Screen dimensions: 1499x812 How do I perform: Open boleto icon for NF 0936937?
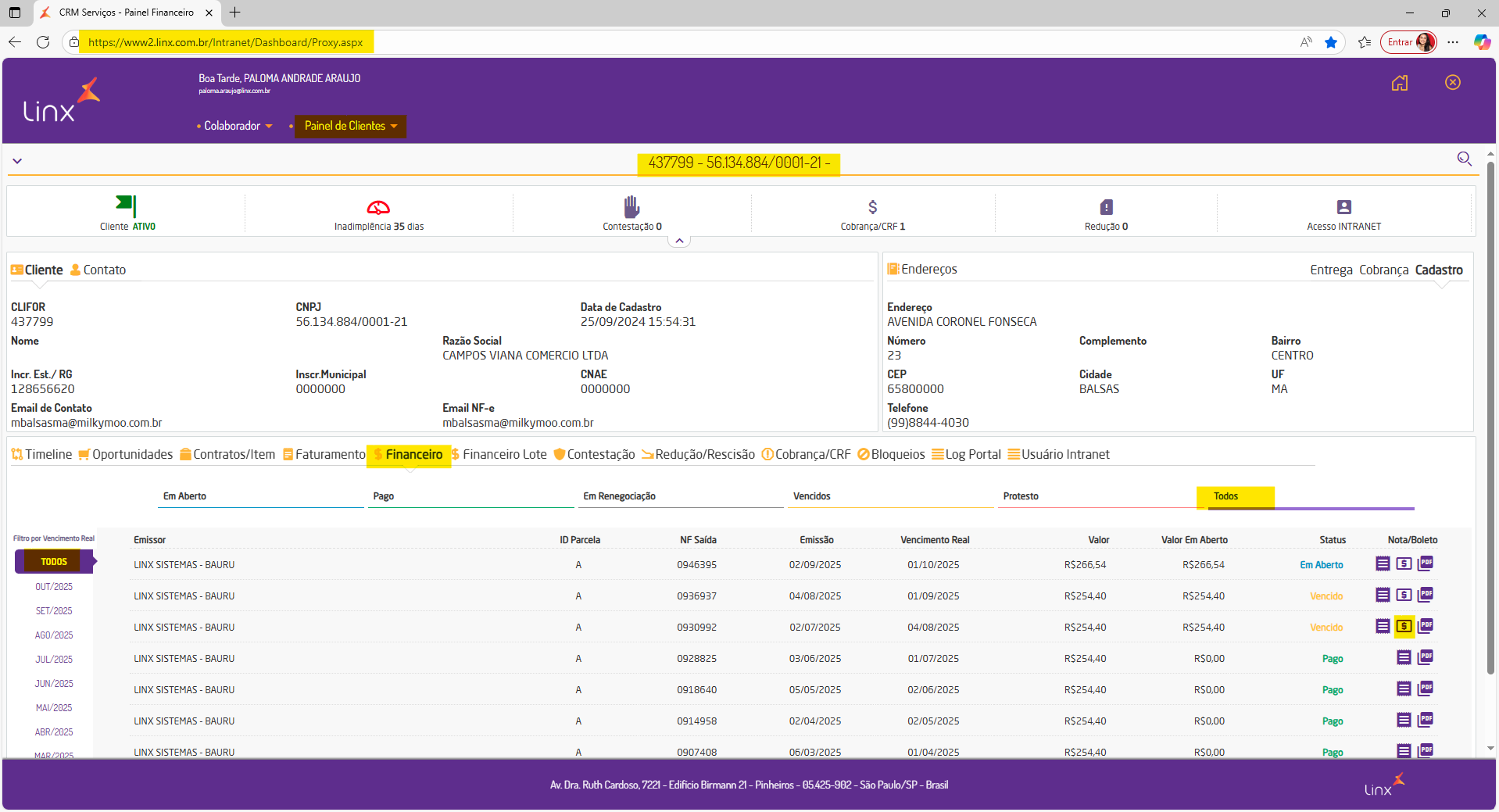pyautogui.click(x=1404, y=595)
